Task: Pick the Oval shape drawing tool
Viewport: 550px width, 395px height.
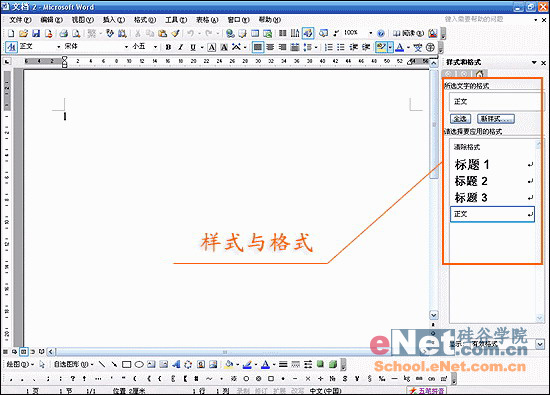Action: (139, 364)
